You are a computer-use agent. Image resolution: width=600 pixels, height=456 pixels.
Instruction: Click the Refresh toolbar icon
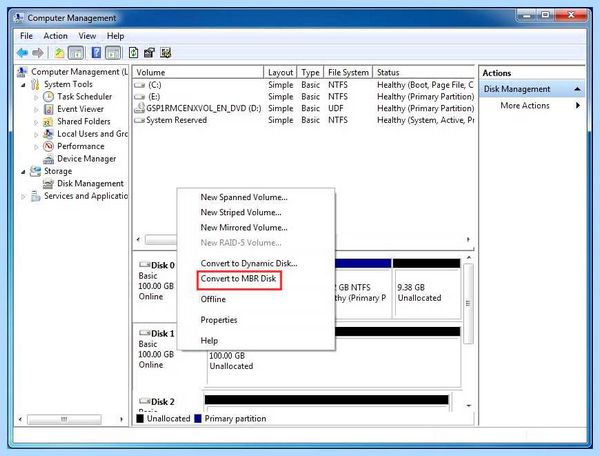(x=133, y=52)
